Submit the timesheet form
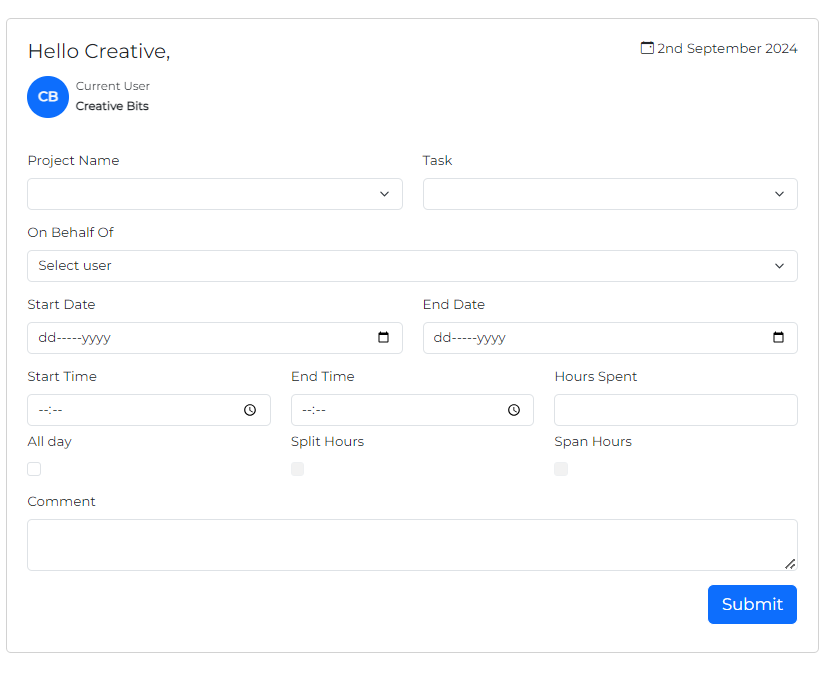This screenshot has height=697, width=836. coord(752,604)
